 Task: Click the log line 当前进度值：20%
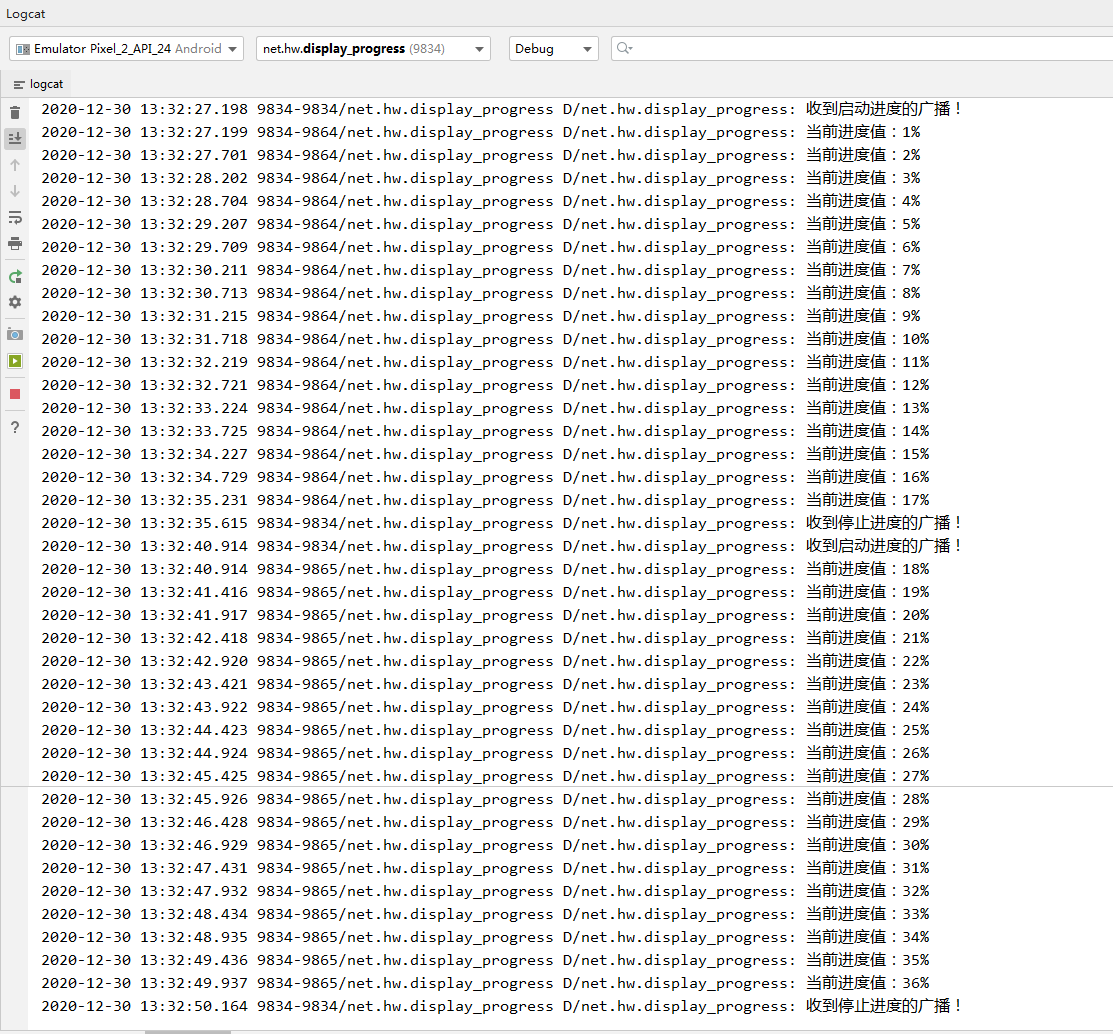pyautogui.click(x=485, y=615)
